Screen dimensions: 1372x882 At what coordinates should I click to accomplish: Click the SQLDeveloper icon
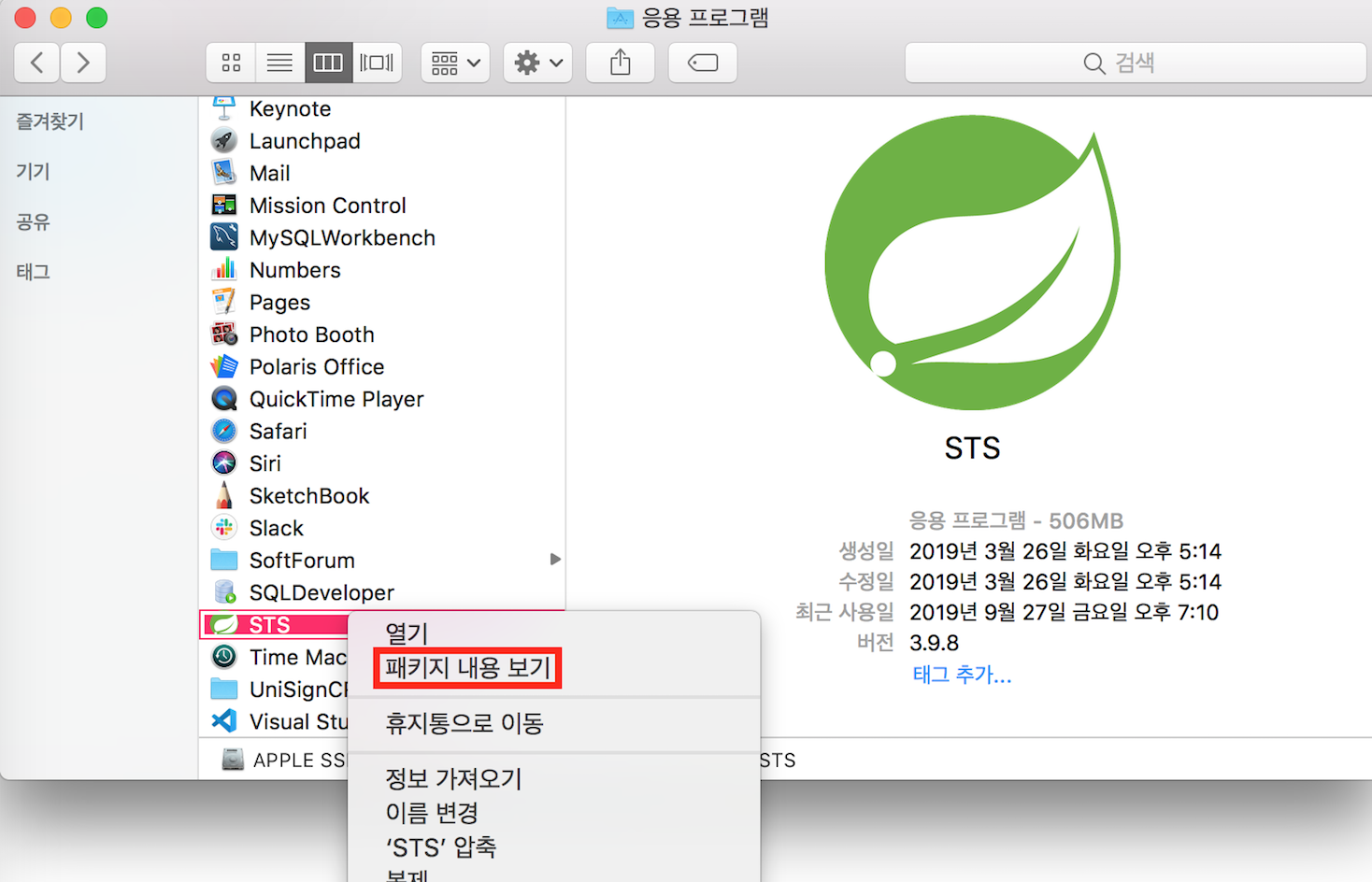coord(224,592)
